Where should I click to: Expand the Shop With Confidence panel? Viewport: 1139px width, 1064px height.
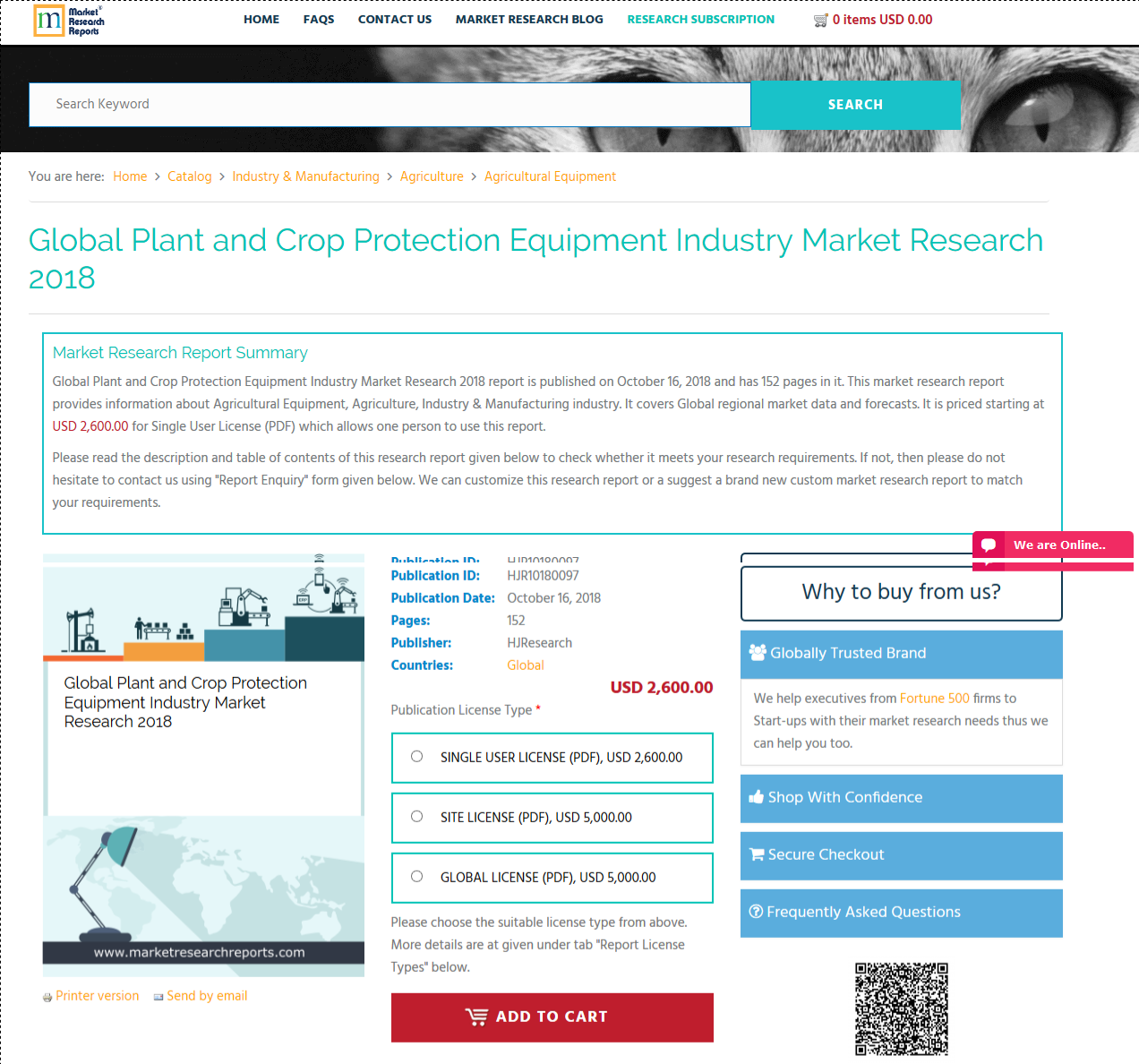[x=901, y=796]
